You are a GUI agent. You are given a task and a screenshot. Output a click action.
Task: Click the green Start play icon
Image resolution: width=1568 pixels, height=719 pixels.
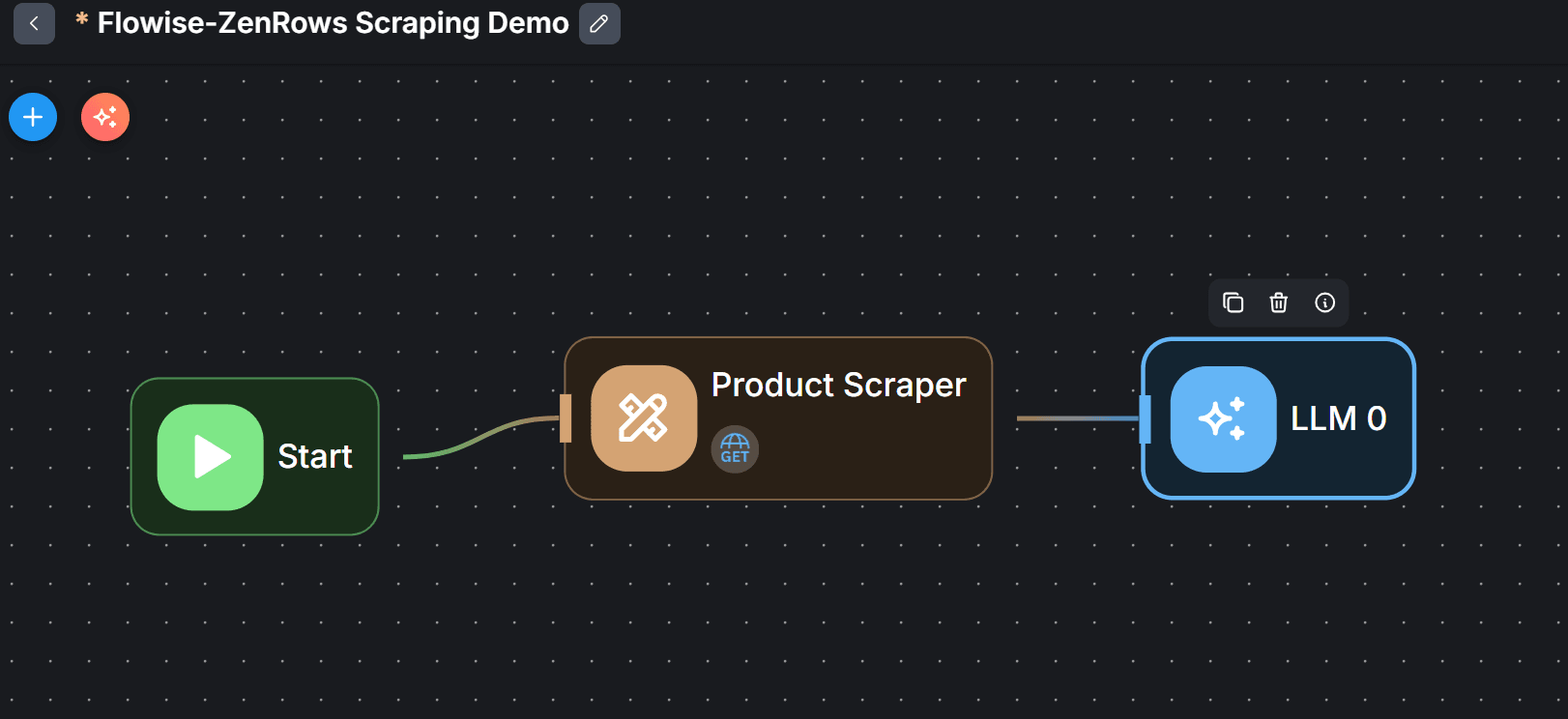(x=211, y=457)
